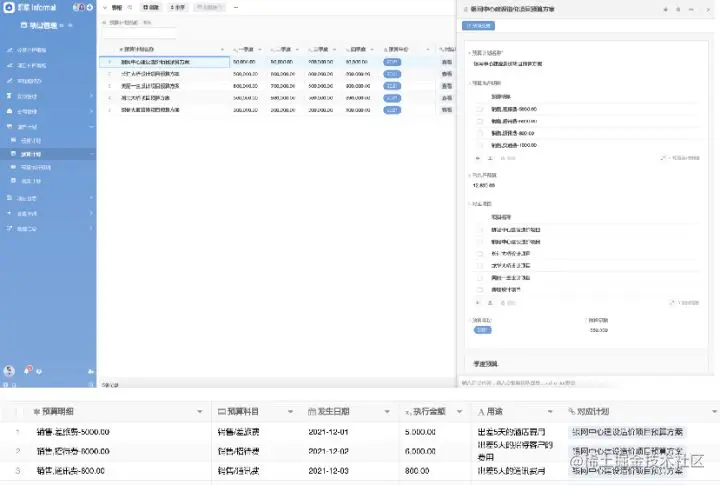Open the 对应计划 column header dropdown
720x485 pixels.
tap(714, 412)
